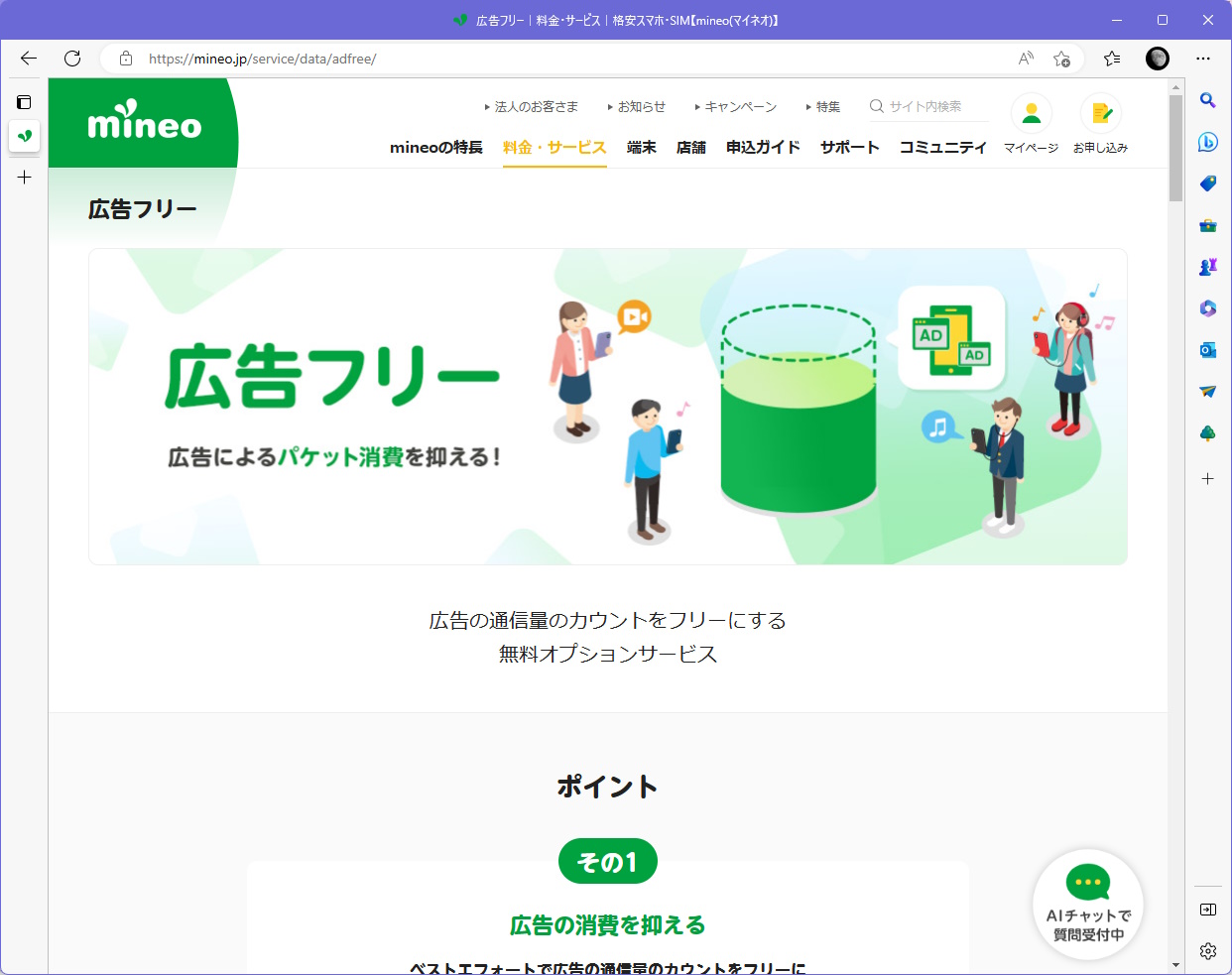Open Outlook in sidebar
The image size is (1232, 975).
pyautogui.click(x=1208, y=350)
